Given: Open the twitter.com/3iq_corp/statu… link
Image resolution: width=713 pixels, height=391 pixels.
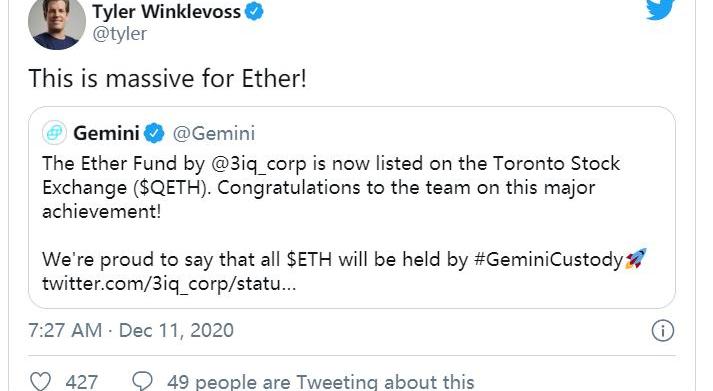Looking at the screenshot, I should coord(169,284).
